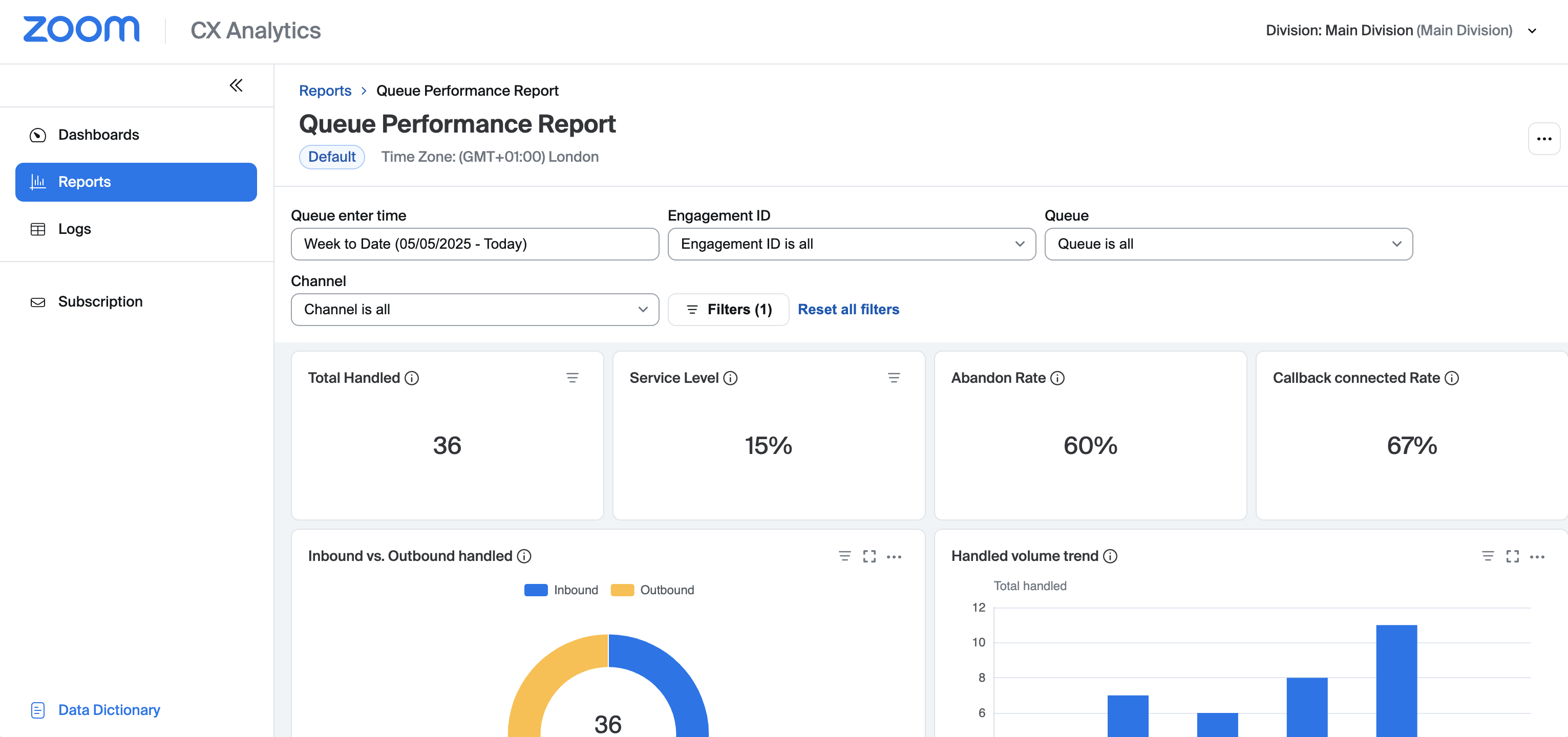Collapse the sidebar with double-chevron icon

236,85
